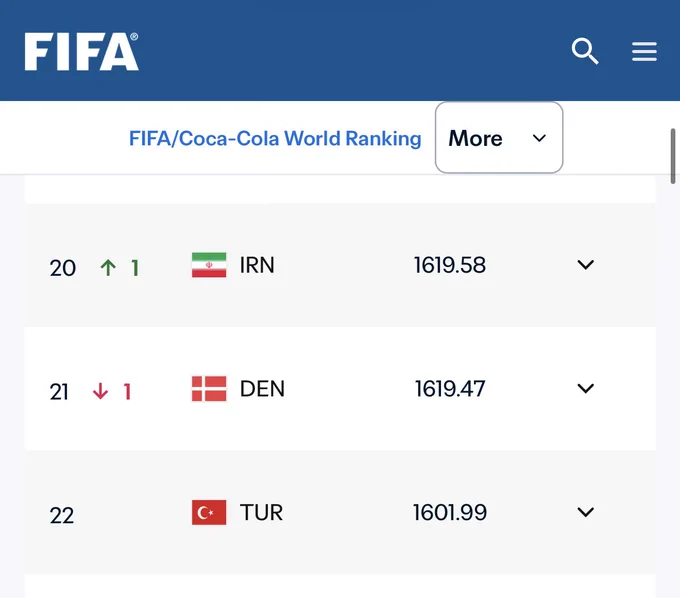Click the TUR team name
The image size is (680, 598).
coord(262,513)
